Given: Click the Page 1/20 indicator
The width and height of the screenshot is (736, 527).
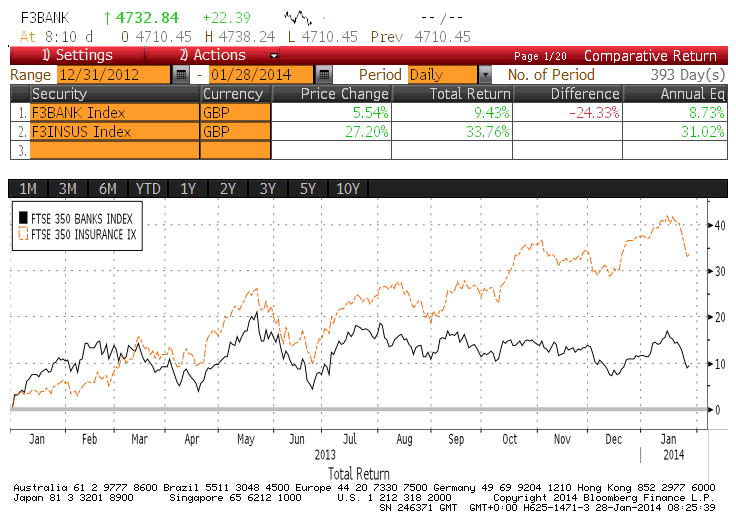Looking at the screenshot, I should [x=540, y=56].
